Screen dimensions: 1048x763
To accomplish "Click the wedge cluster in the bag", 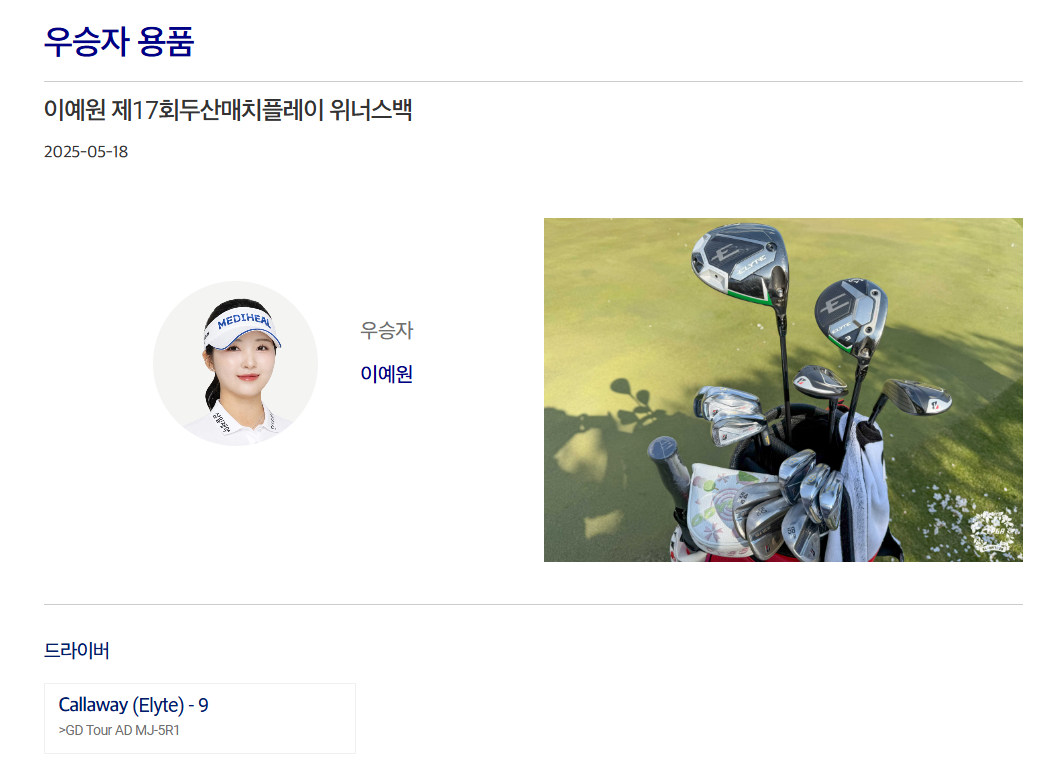I will (x=789, y=506).
